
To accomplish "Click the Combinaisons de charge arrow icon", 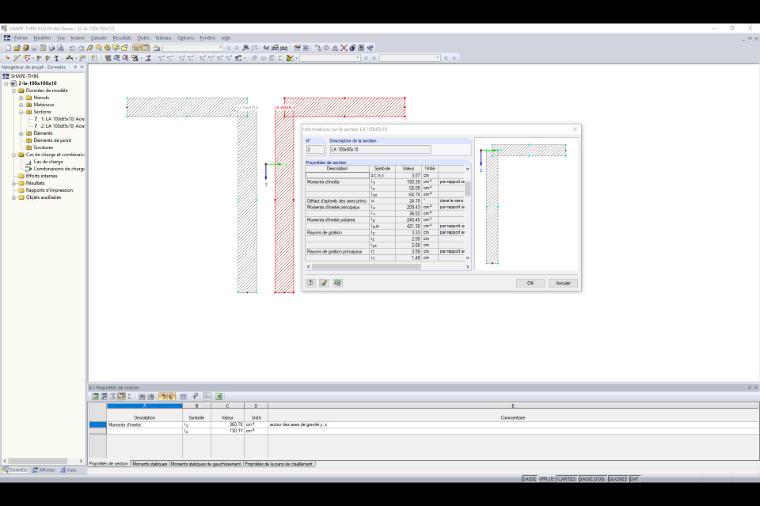I will pos(29,169).
